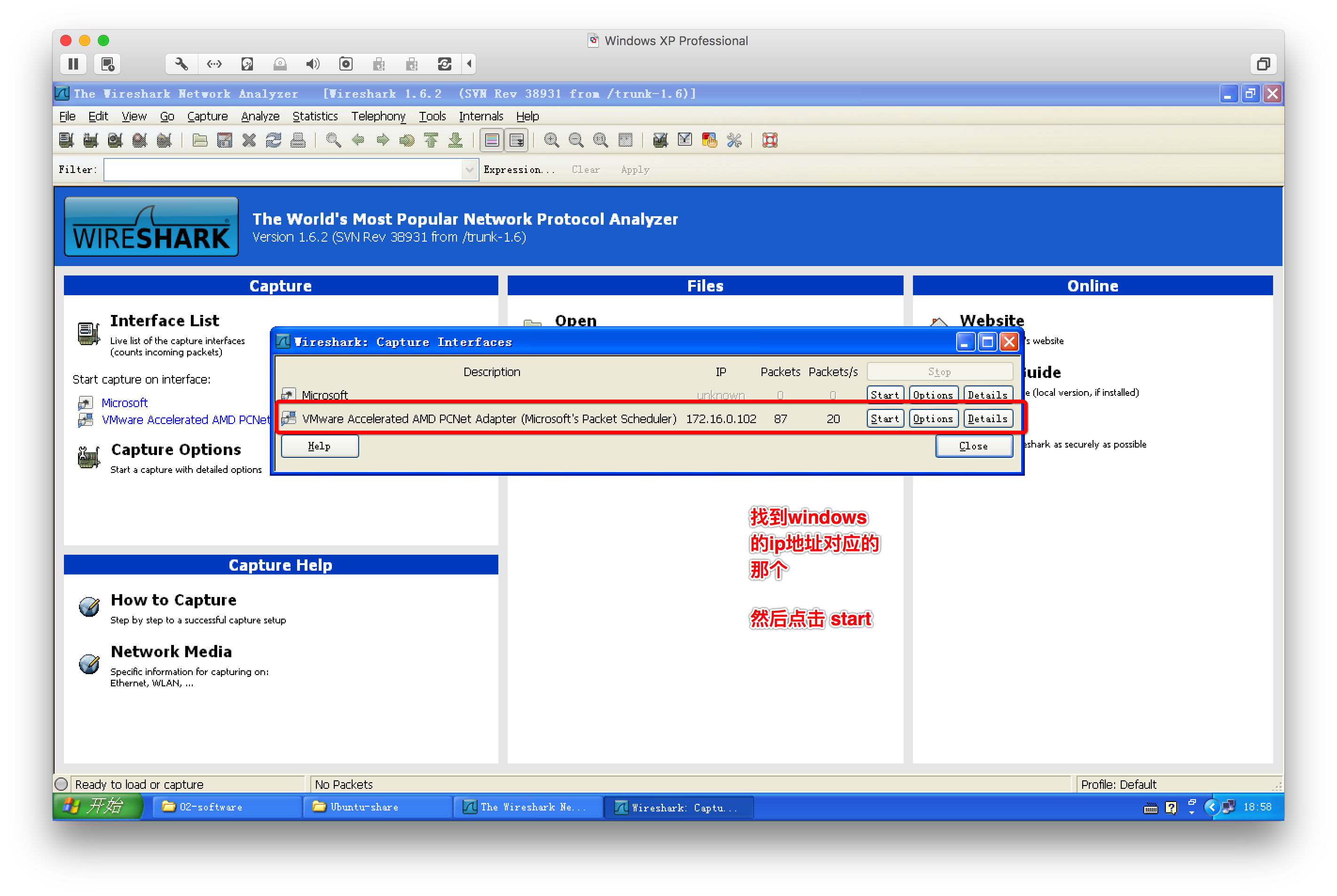The height and width of the screenshot is (896, 1337).
Task: Expand the VMware toolbar collapse arrow
Action: point(469,64)
